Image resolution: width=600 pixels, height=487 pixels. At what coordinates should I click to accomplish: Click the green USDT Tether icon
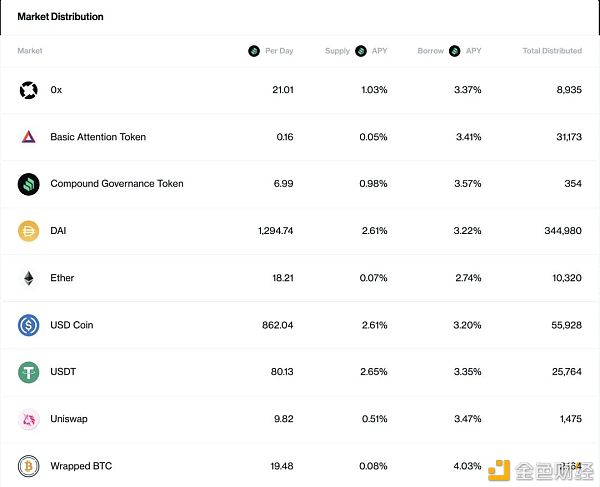click(x=29, y=372)
